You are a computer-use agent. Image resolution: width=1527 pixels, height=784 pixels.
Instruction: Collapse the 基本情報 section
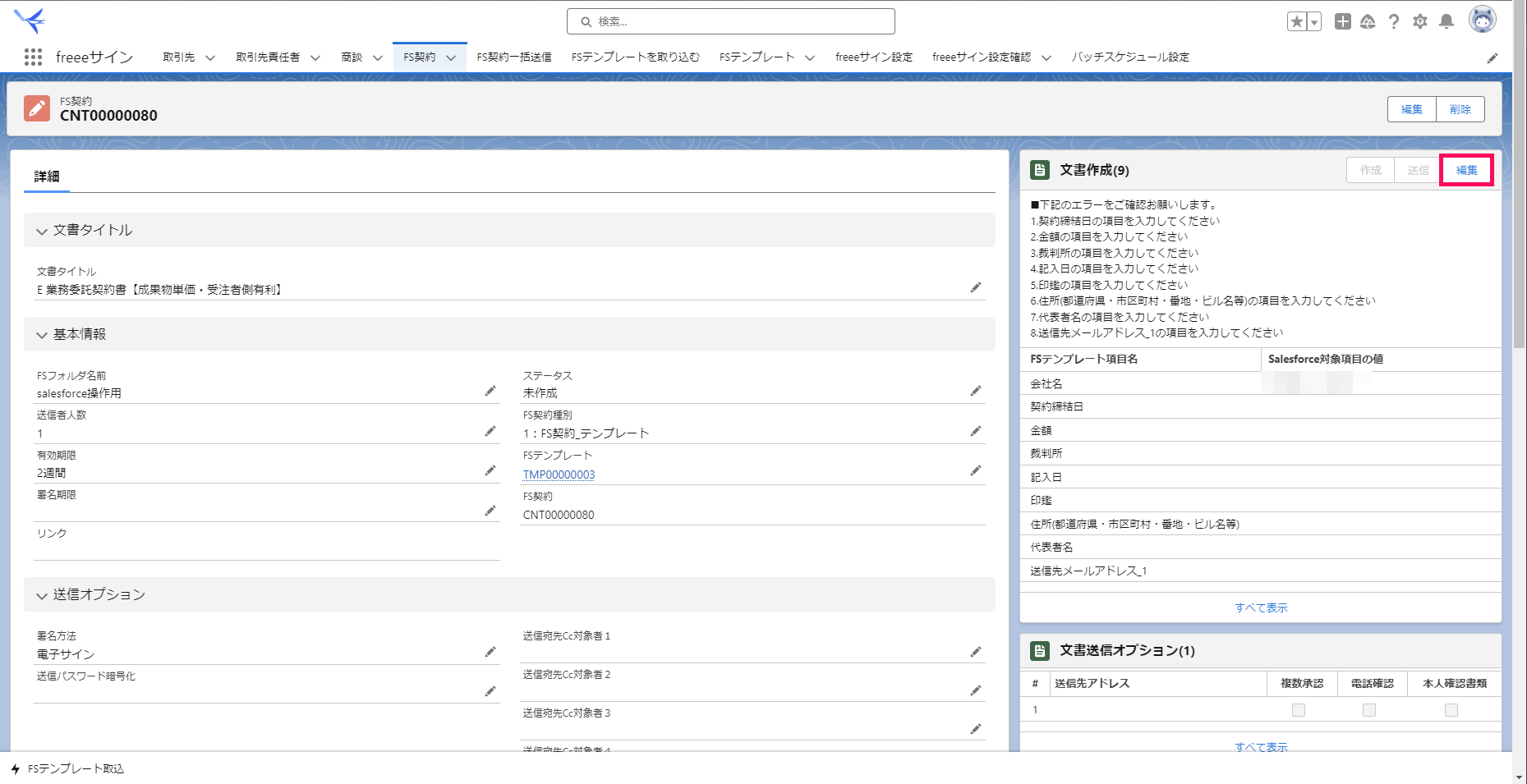[x=42, y=335]
